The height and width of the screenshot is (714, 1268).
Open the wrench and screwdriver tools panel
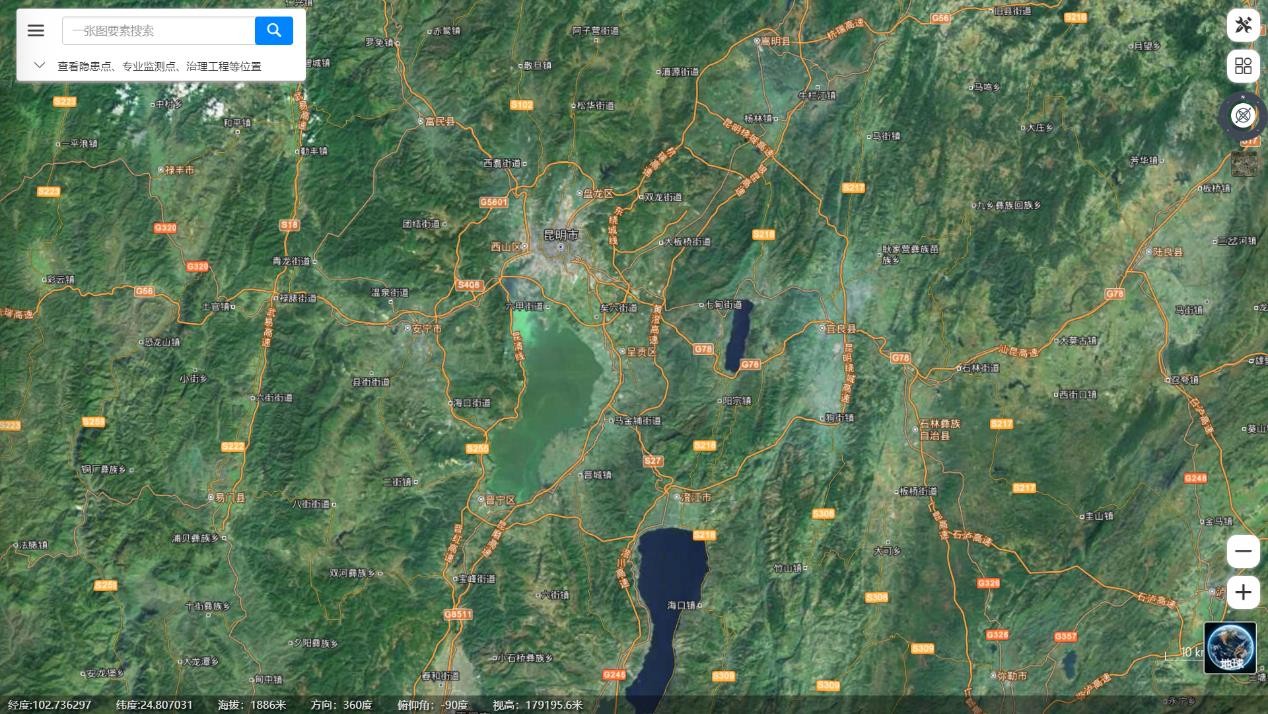1243,25
